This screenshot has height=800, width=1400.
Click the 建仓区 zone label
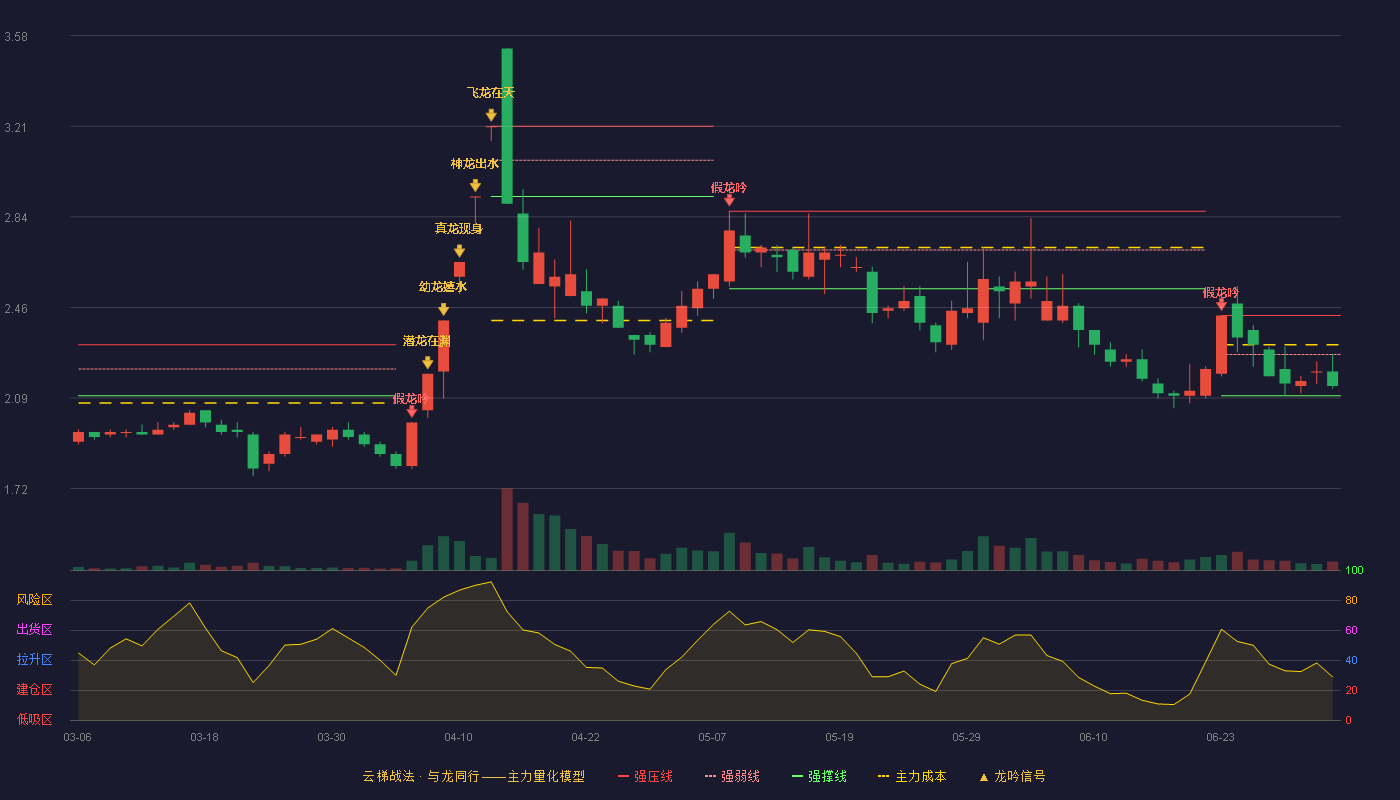pyautogui.click(x=34, y=690)
